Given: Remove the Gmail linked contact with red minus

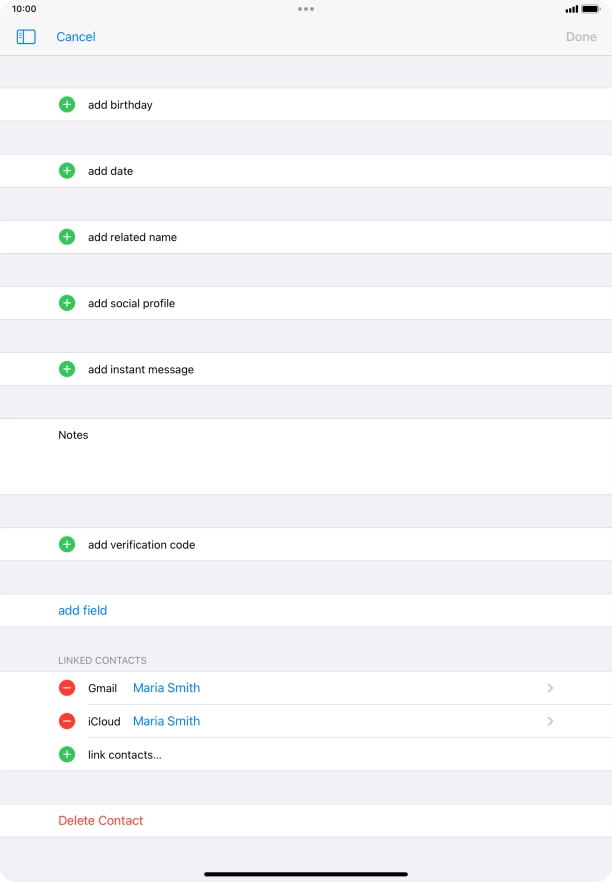Looking at the screenshot, I should [67, 688].
